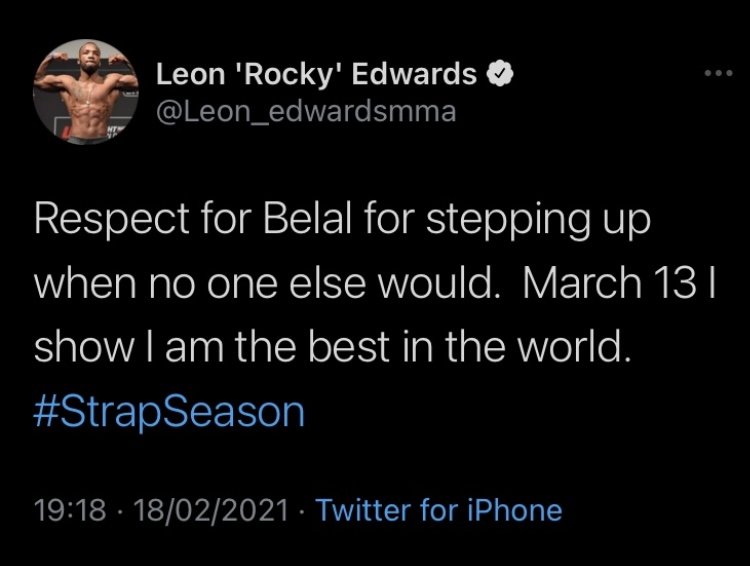Click the word iPhone in the source label
This screenshot has height=566, width=750.
(x=515, y=510)
